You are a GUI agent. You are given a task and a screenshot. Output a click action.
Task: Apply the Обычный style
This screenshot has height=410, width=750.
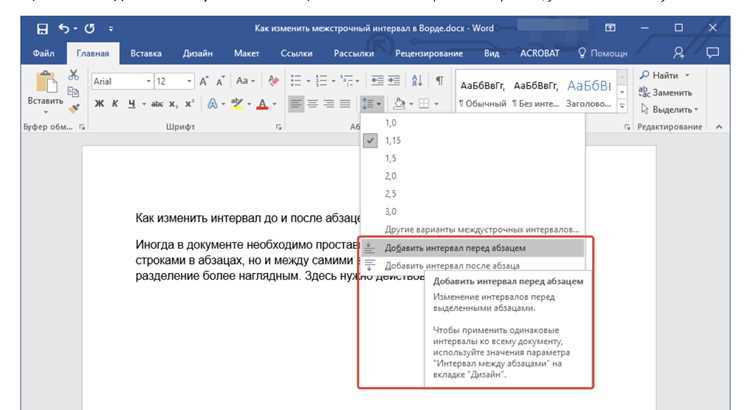tap(482, 94)
